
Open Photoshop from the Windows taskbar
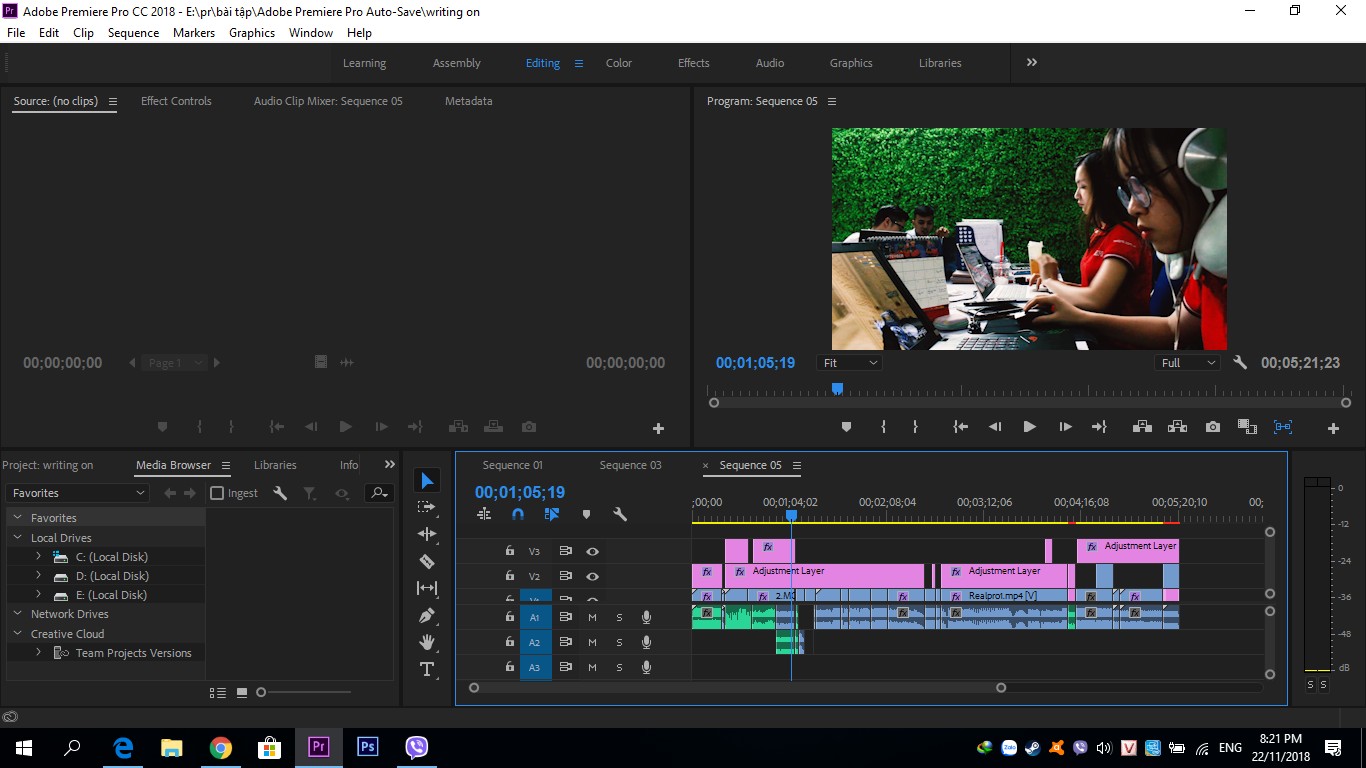pos(367,747)
